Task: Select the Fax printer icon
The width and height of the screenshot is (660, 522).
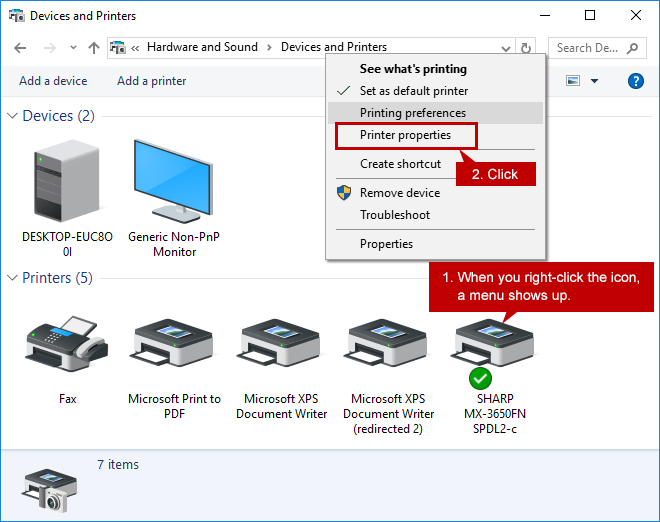Action: coord(67,344)
